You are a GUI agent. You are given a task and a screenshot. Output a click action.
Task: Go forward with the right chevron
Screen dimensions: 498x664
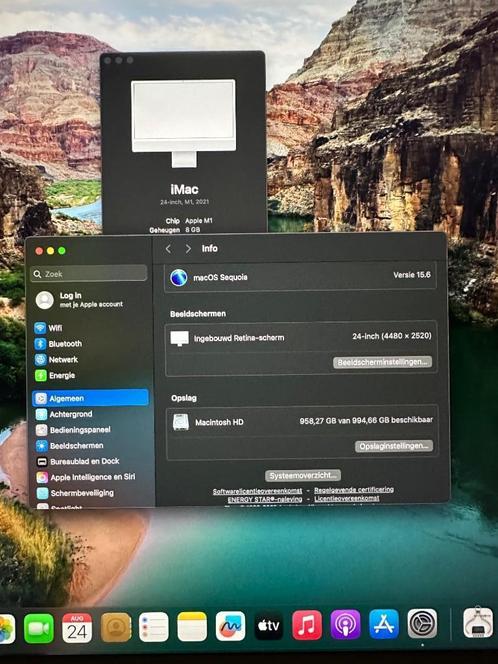(188, 249)
